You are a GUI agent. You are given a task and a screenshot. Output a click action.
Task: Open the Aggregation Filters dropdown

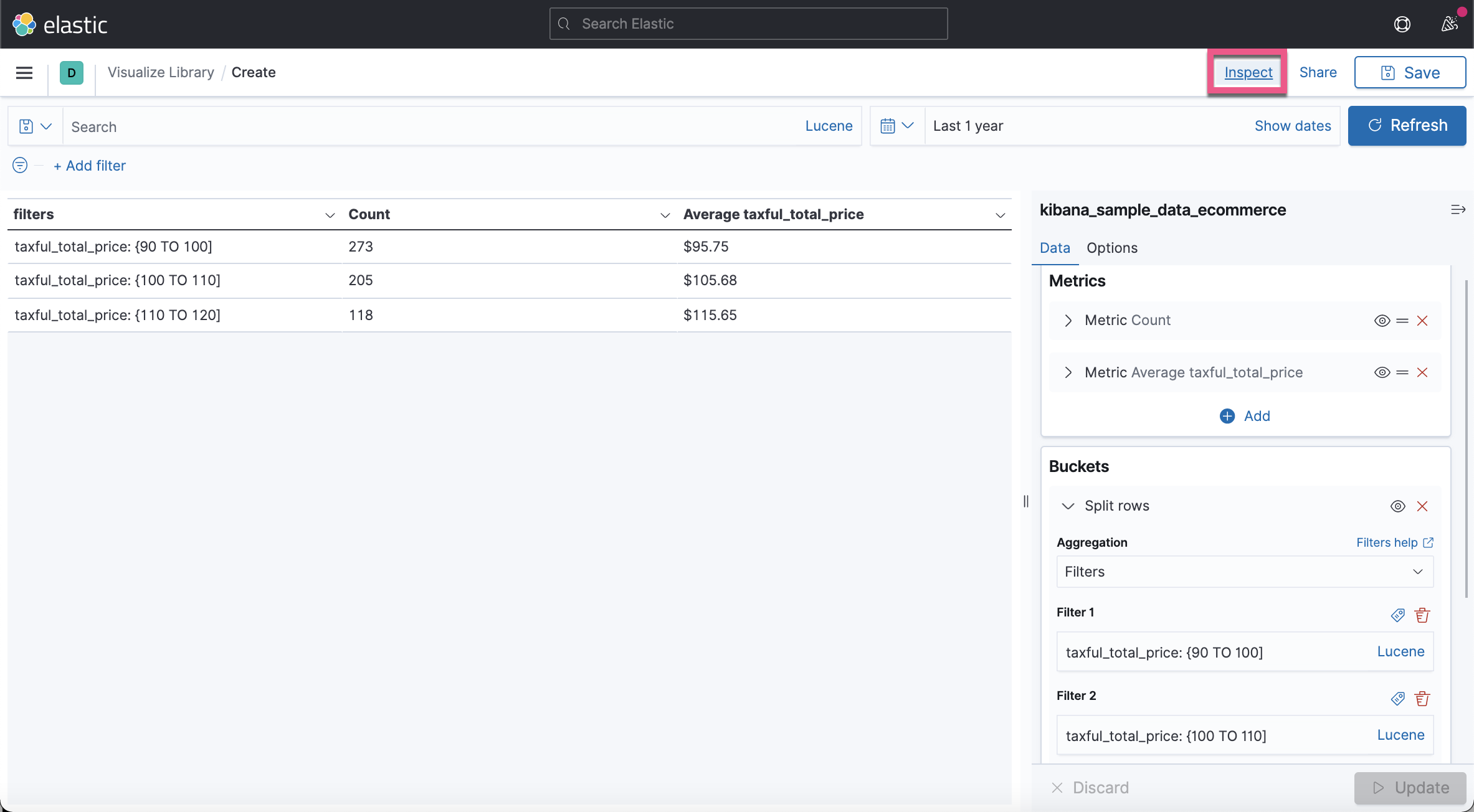click(1244, 572)
